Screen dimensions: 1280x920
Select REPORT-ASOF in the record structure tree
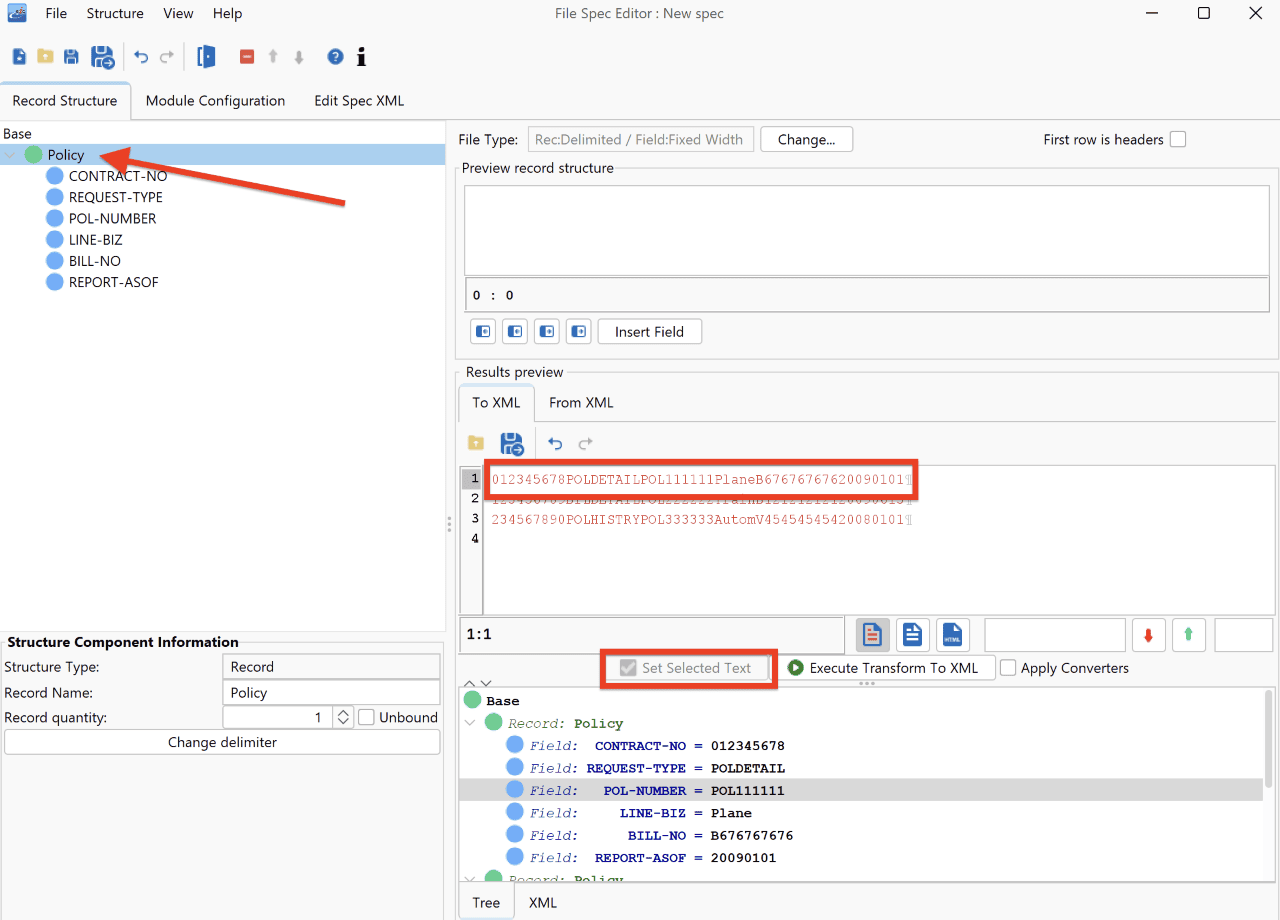(x=114, y=282)
